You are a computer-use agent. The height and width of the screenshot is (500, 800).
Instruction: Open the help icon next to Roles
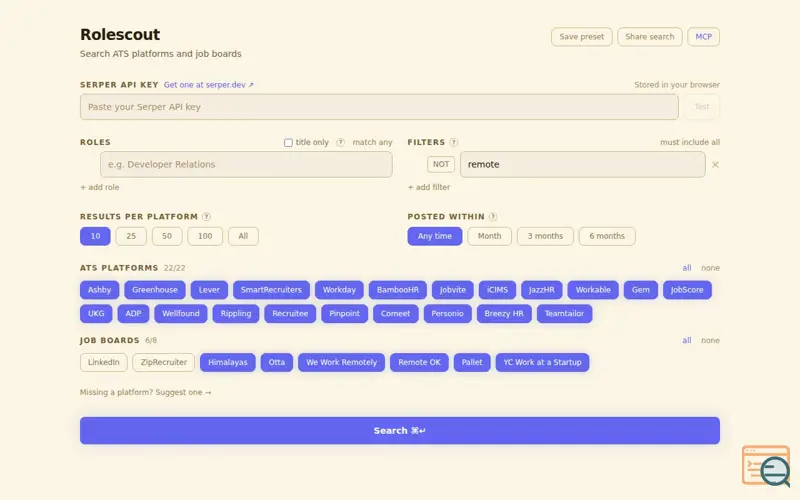point(340,142)
